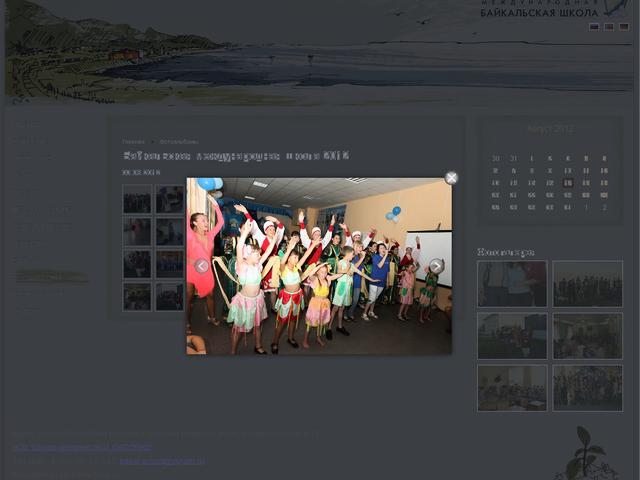Close the lightbox photo viewer
This screenshot has height=480, width=640.
point(451,178)
